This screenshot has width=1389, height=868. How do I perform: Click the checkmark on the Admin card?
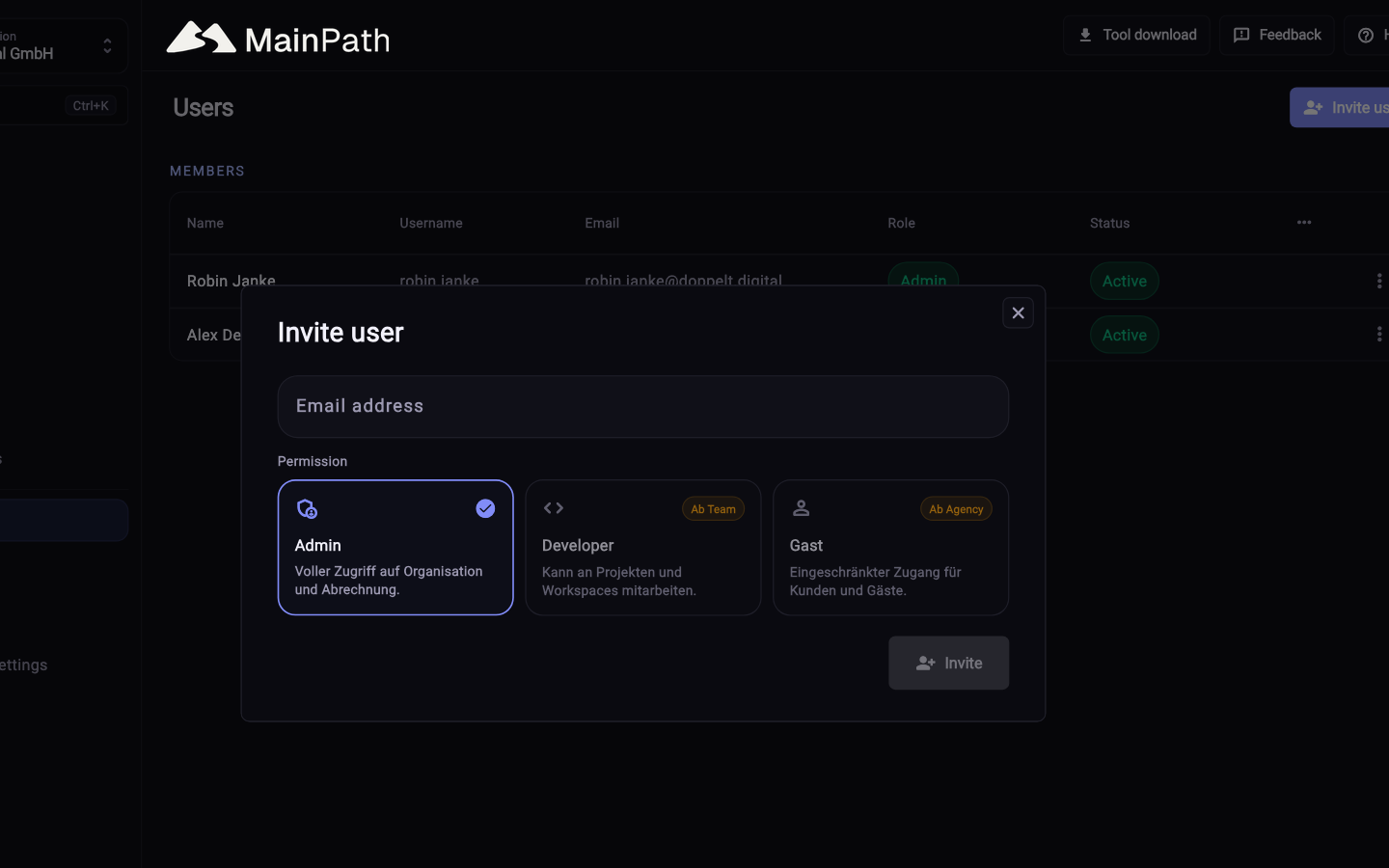tap(485, 508)
